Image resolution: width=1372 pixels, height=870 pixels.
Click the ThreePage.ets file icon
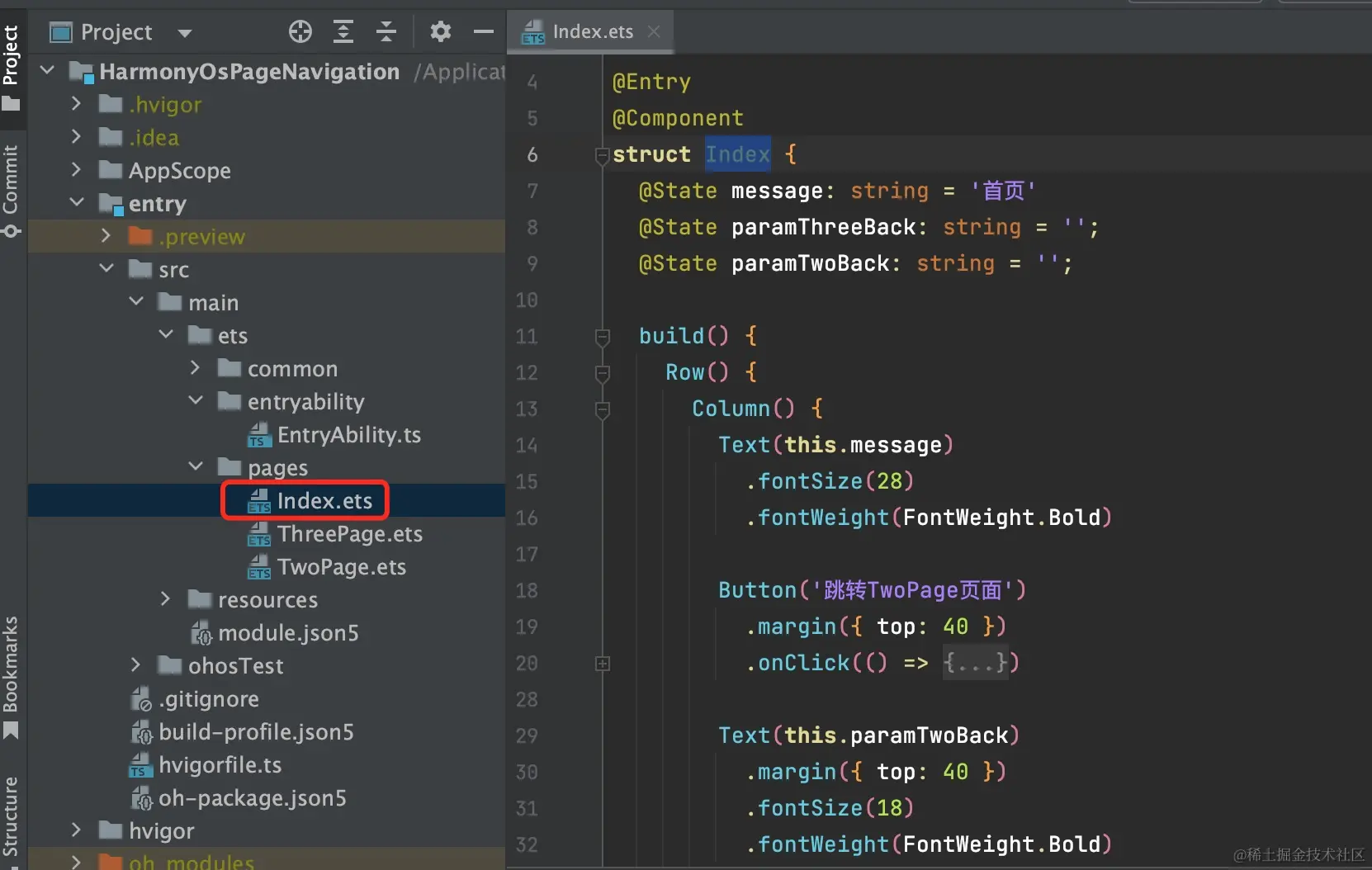point(260,534)
